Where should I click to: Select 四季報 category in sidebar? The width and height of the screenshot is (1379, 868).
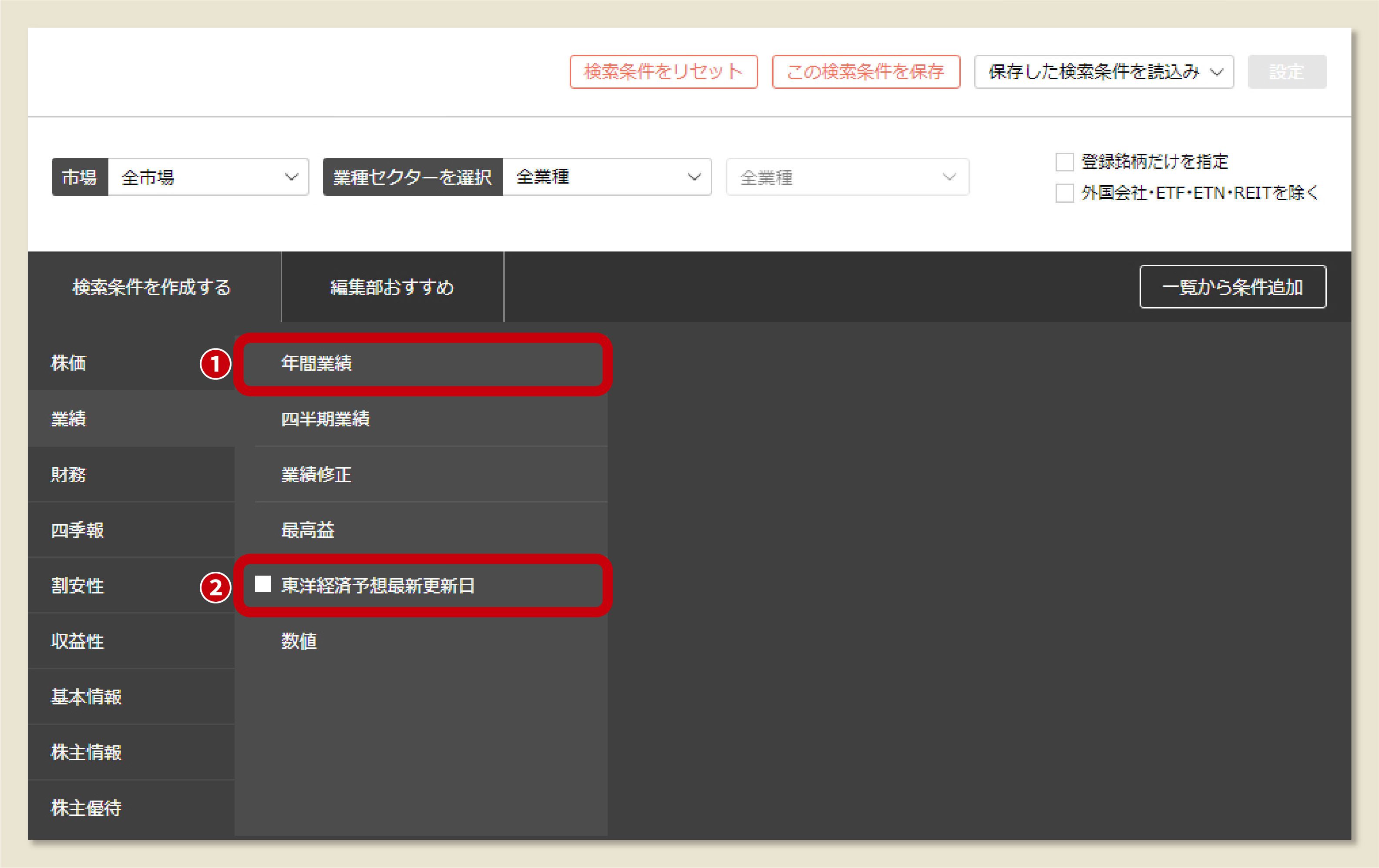[x=131, y=530]
